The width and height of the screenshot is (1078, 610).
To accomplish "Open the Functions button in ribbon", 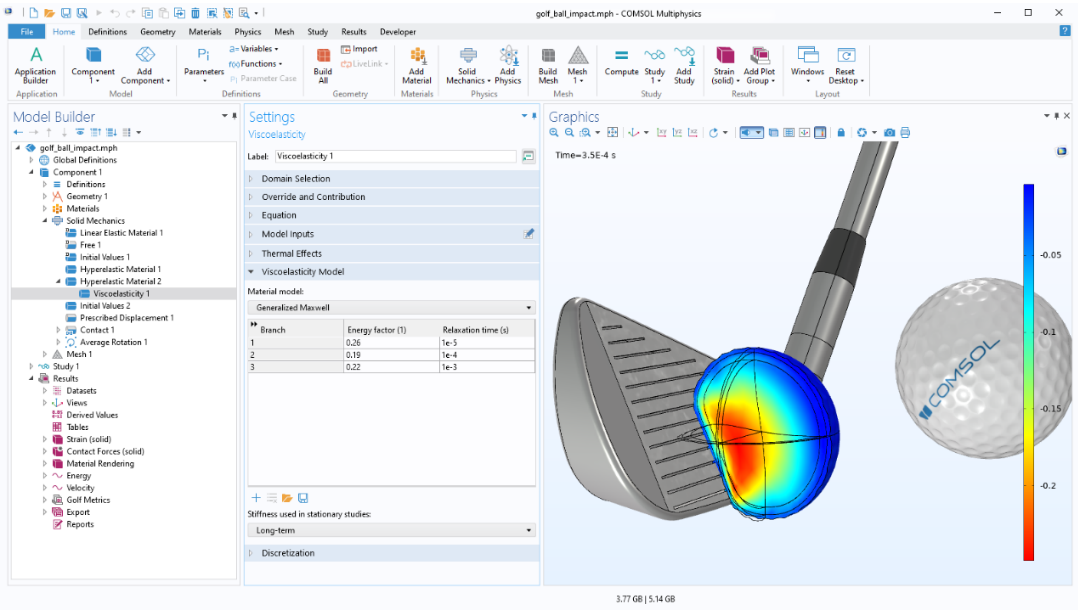I will [x=255, y=64].
